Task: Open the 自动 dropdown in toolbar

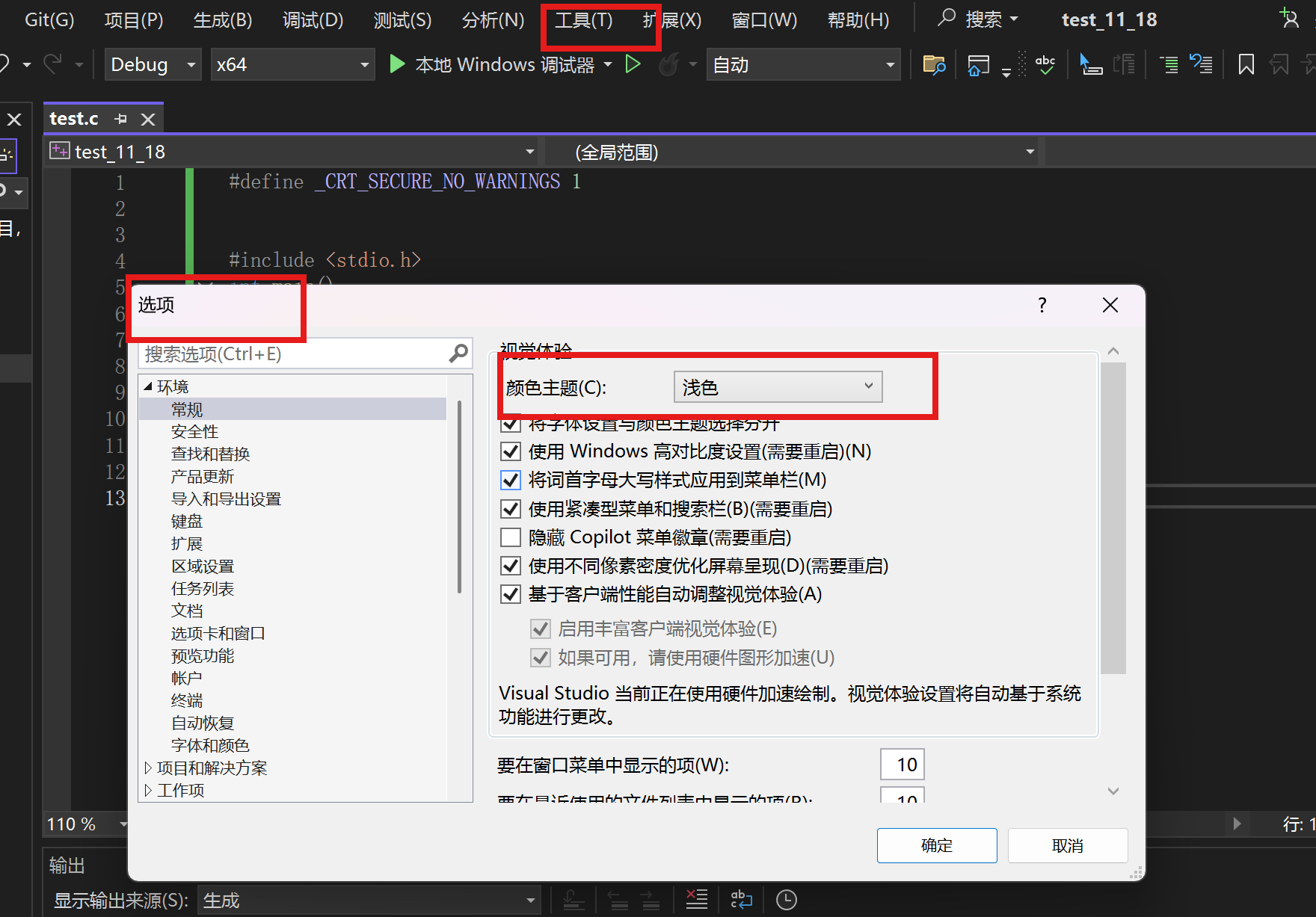Action: point(803,64)
